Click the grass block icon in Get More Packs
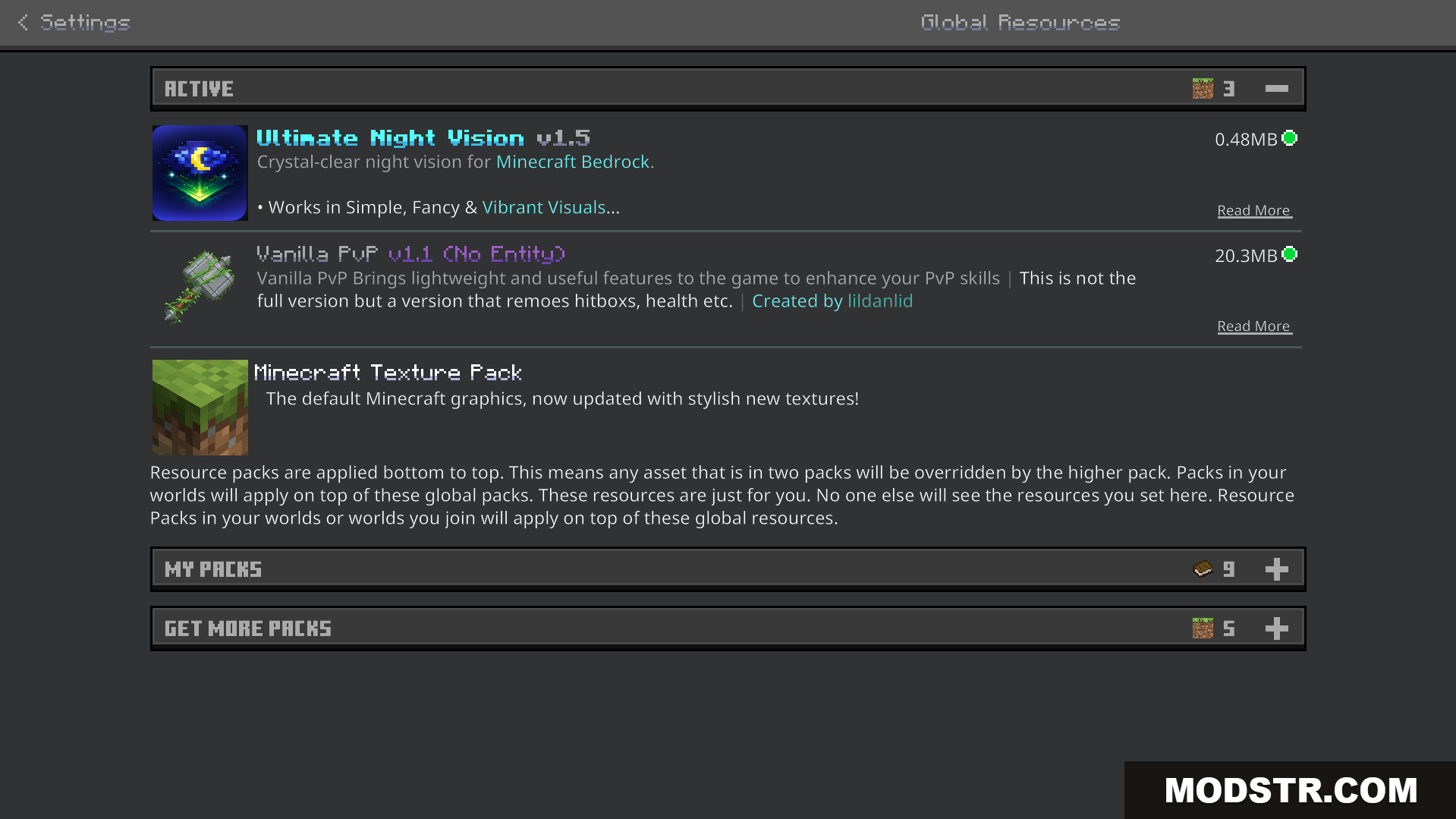 pos(1203,628)
